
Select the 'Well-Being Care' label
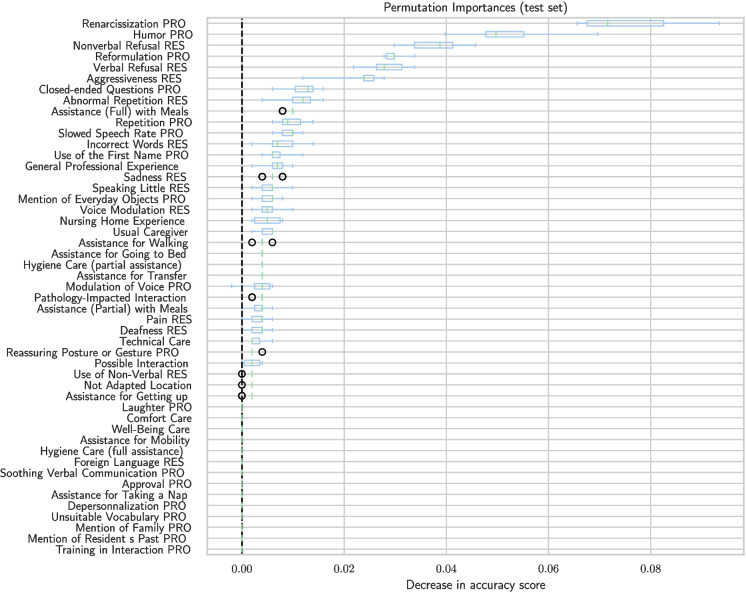pyautogui.click(x=150, y=429)
